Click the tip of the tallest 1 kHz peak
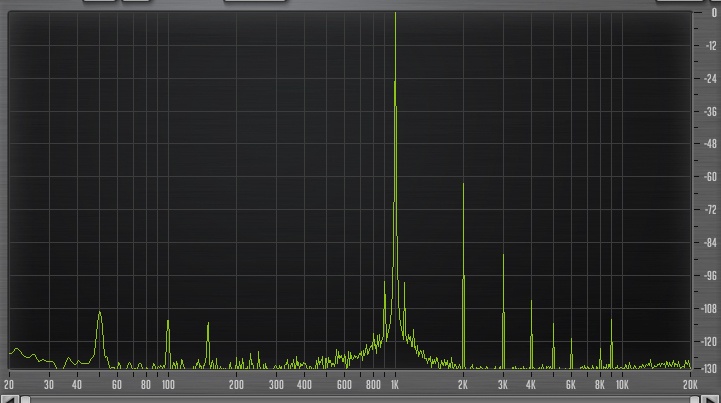The height and width of the screenshot is (403, 721). point(395,14)
